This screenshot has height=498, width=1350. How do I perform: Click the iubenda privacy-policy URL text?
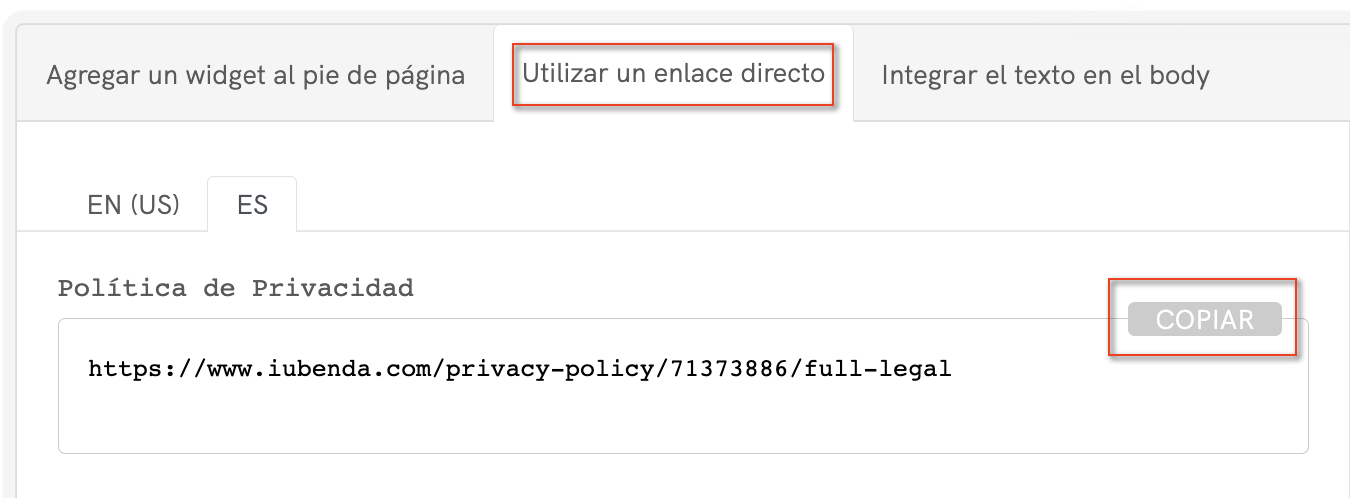pos(519,369)
